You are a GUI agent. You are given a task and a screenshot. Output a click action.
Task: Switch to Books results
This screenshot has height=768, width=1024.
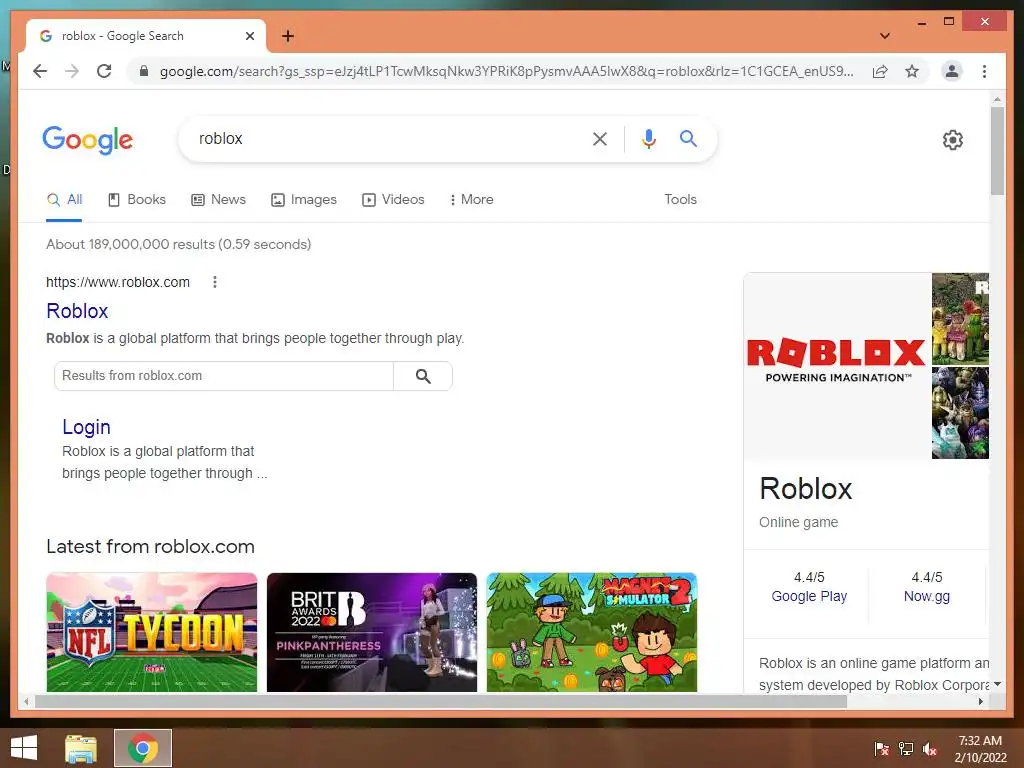click(x=136, y=200)
